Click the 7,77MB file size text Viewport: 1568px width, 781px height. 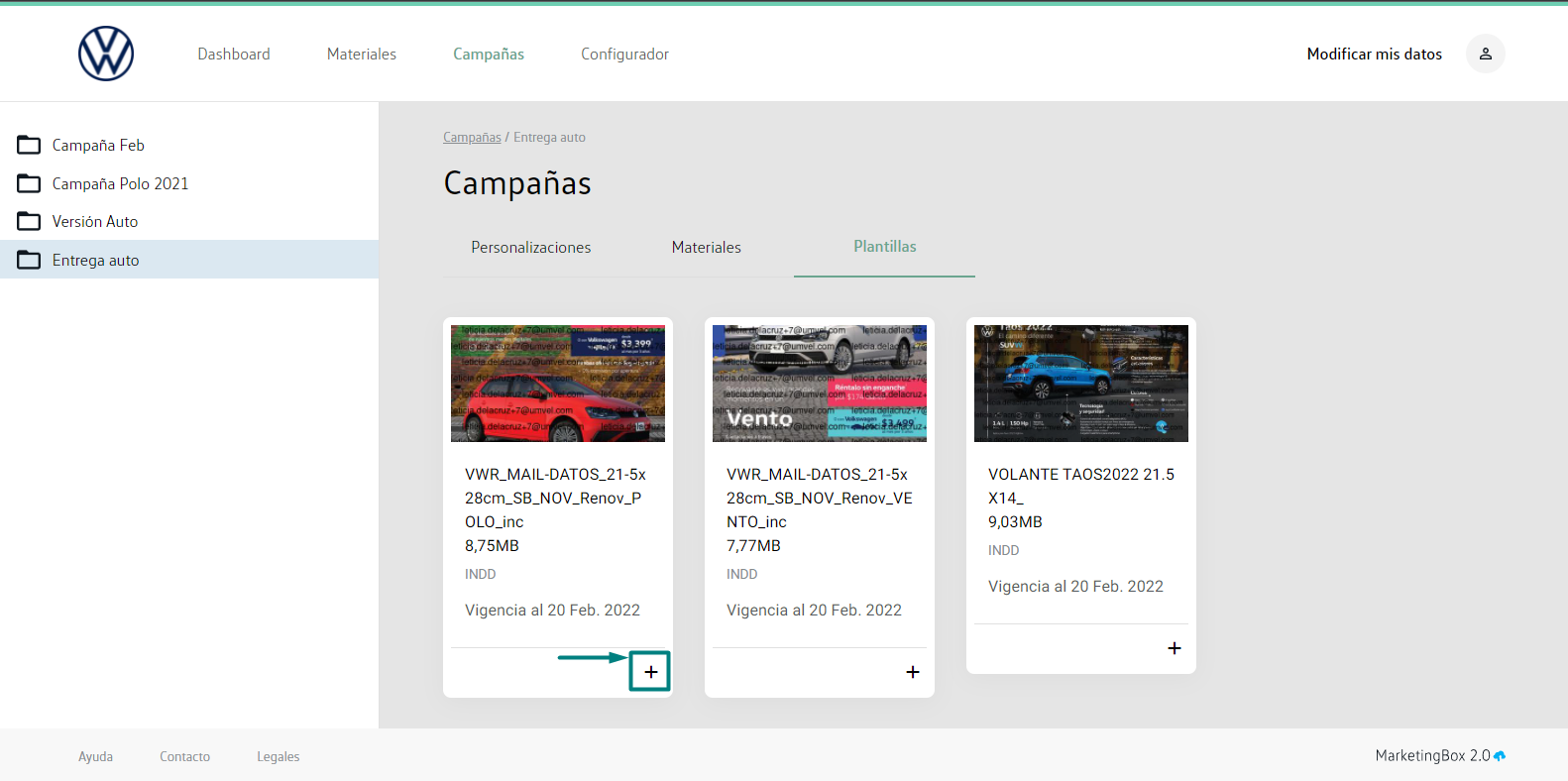tap(753, 546)
